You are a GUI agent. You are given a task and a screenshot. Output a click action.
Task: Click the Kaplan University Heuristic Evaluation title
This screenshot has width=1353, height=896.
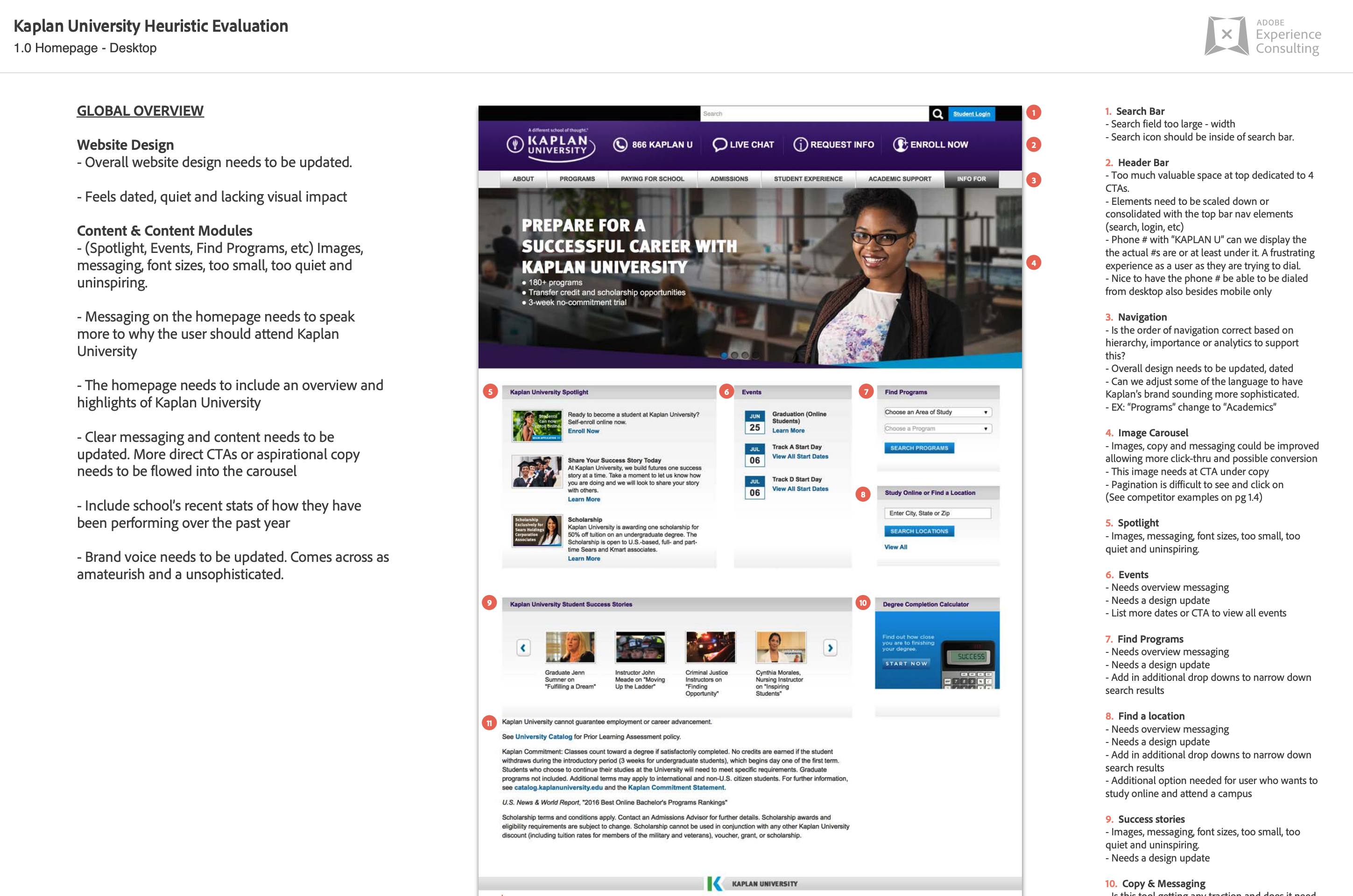(x=151, y=26)
